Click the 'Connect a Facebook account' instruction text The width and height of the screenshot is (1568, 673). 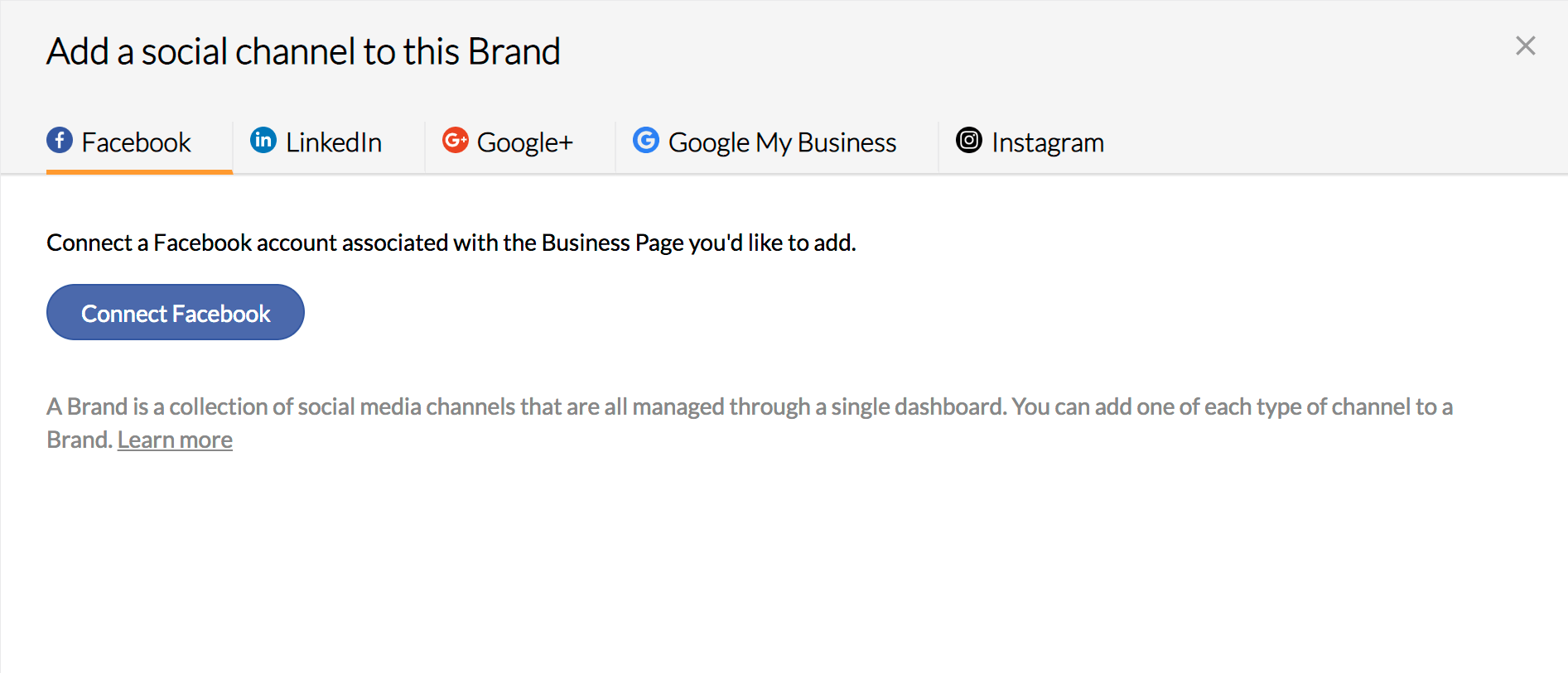451,243
